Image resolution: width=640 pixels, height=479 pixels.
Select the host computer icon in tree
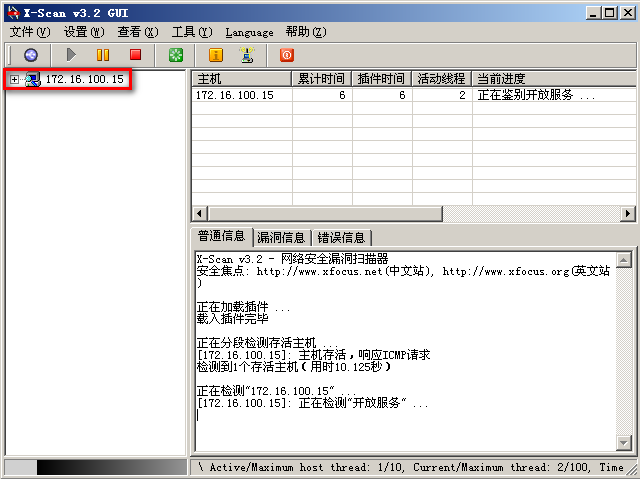(x=33, y=79)
